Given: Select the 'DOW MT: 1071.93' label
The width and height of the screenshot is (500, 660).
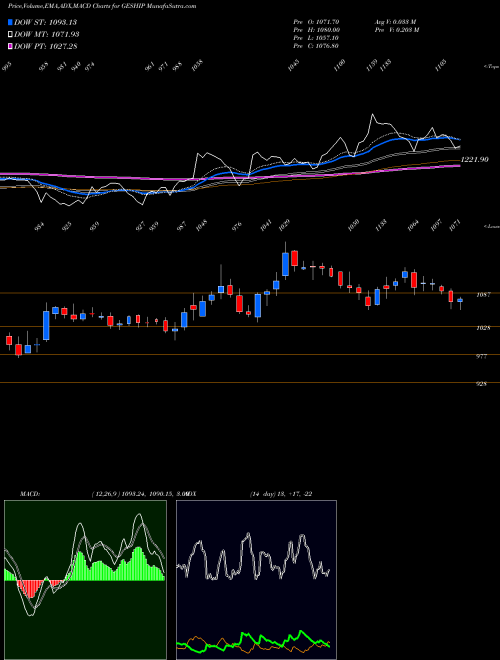Looking at the screenshot, I should coord(46,35).
